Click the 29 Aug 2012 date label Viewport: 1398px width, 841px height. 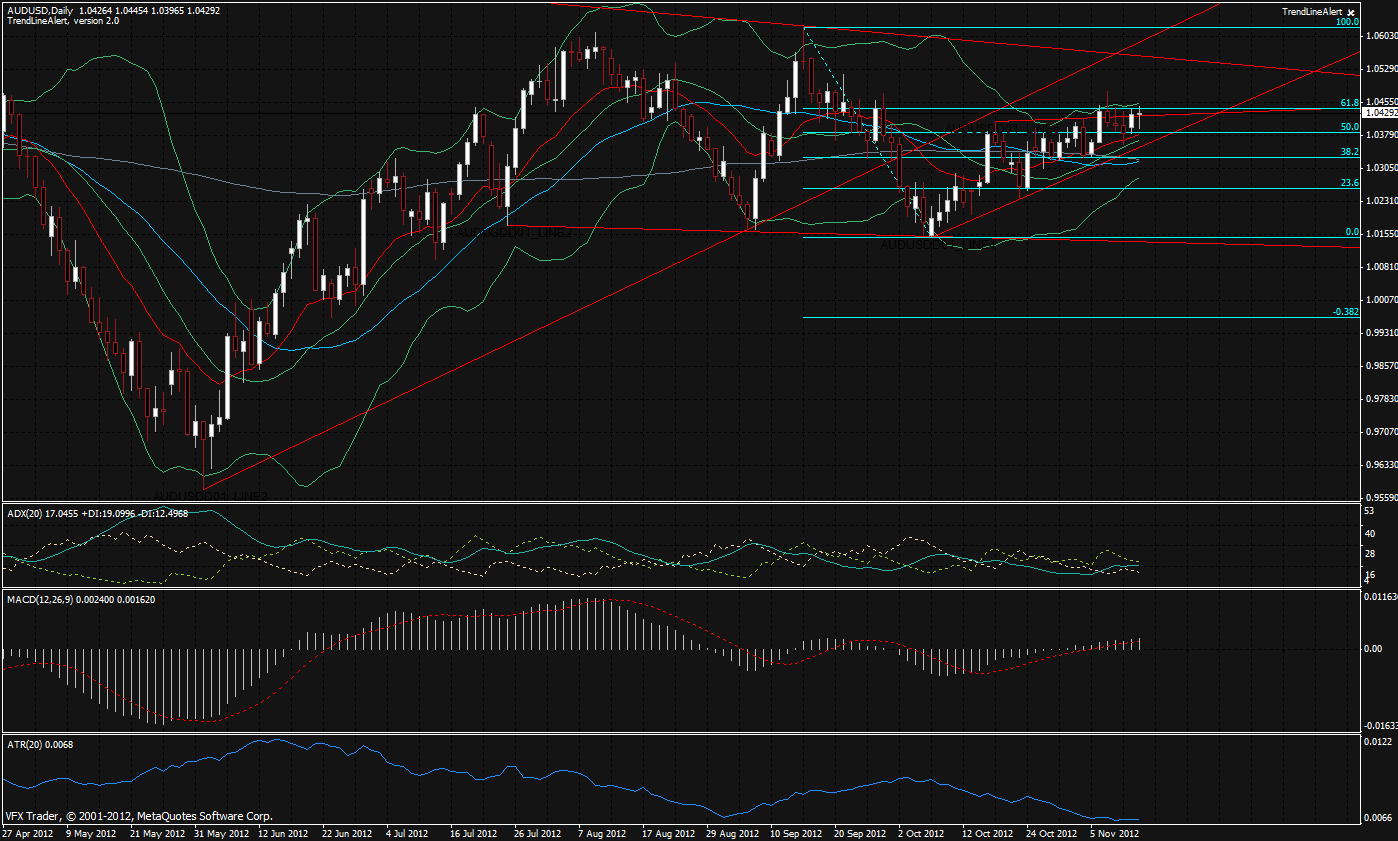pos(732,832)
